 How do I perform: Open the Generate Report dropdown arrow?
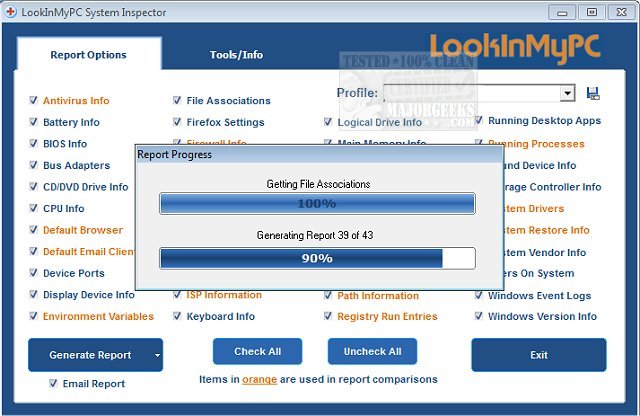tap(157, 355)
